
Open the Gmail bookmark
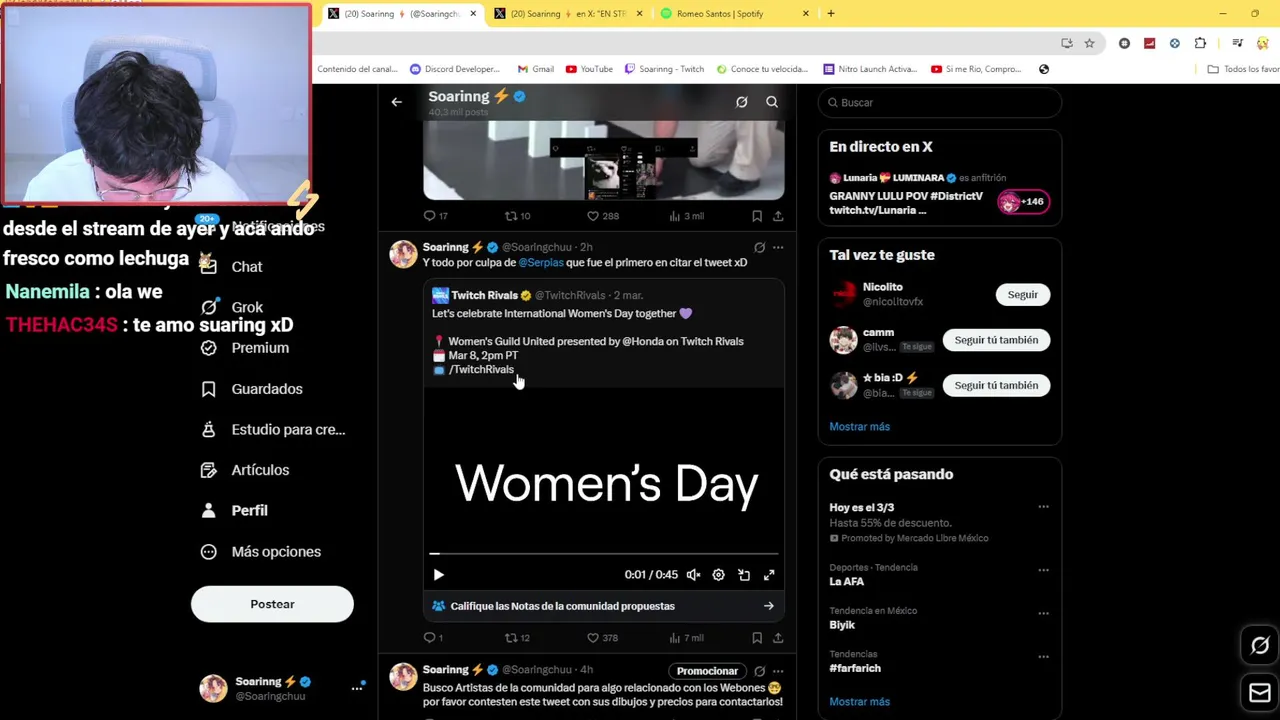click(x=535, y=69)
